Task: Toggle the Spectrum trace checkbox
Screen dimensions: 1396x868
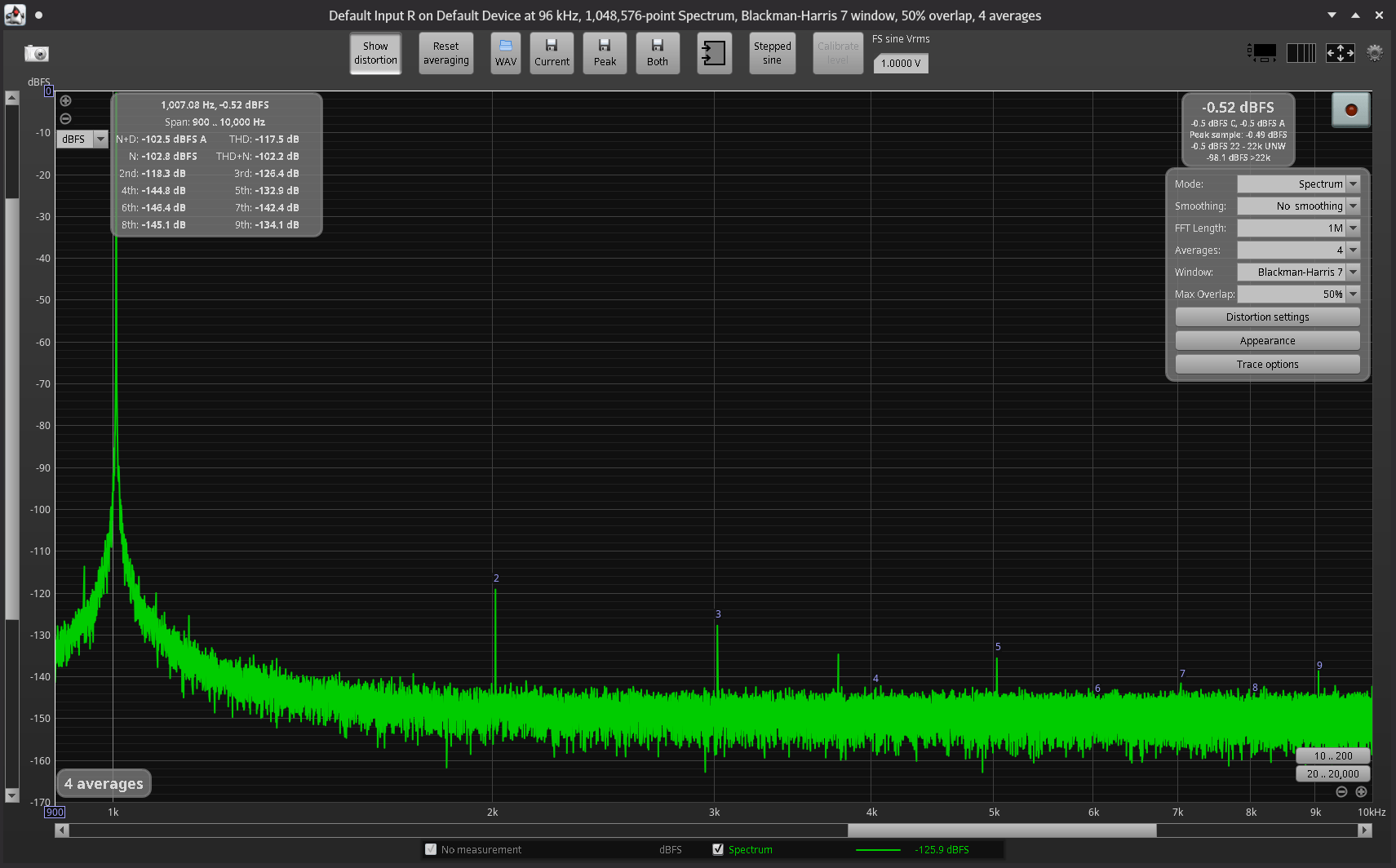Action: pos(718,849)
